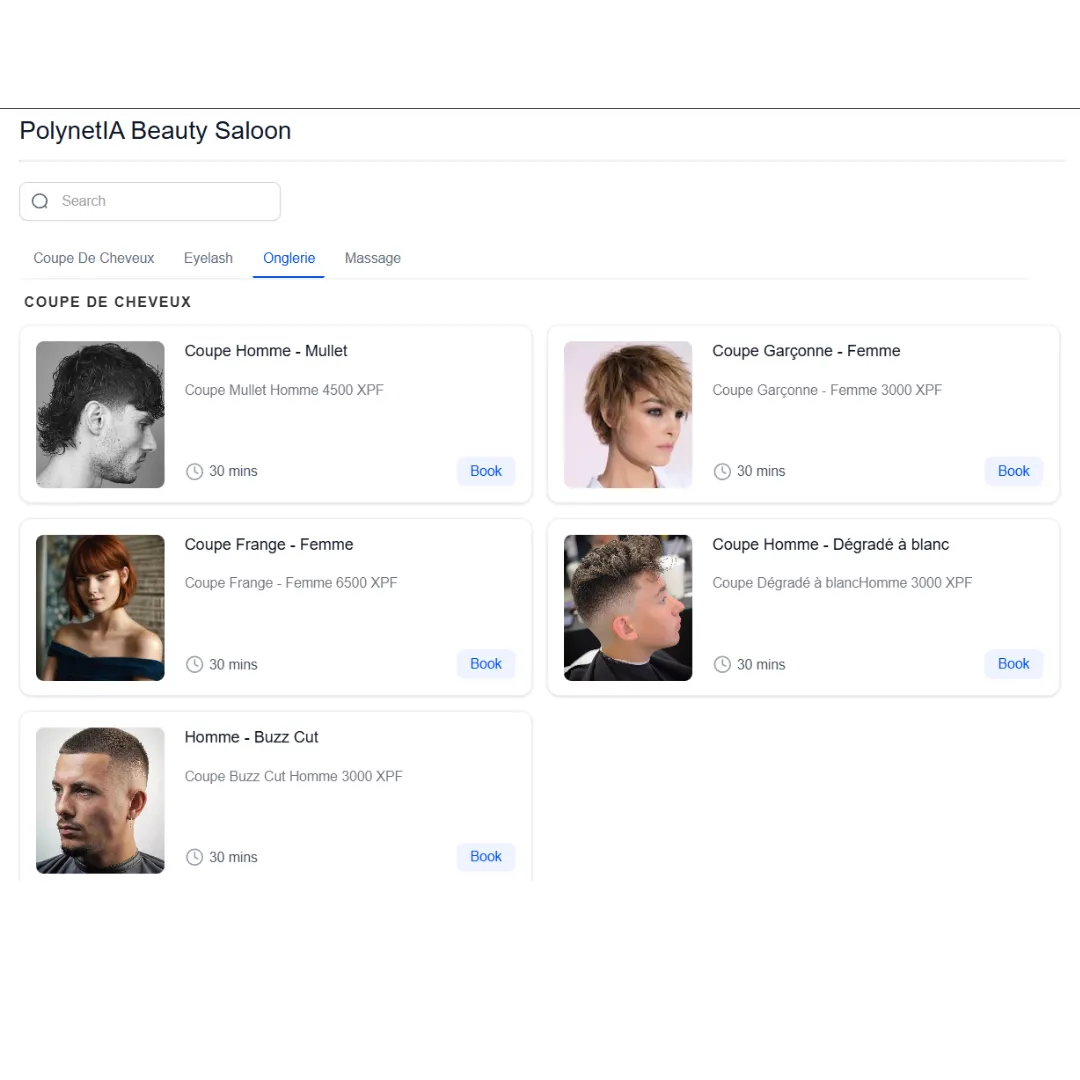Open the Dégradé à blanc fade photo
1080x1080 pixels.
pyautogui.click(x=627, y=608)
